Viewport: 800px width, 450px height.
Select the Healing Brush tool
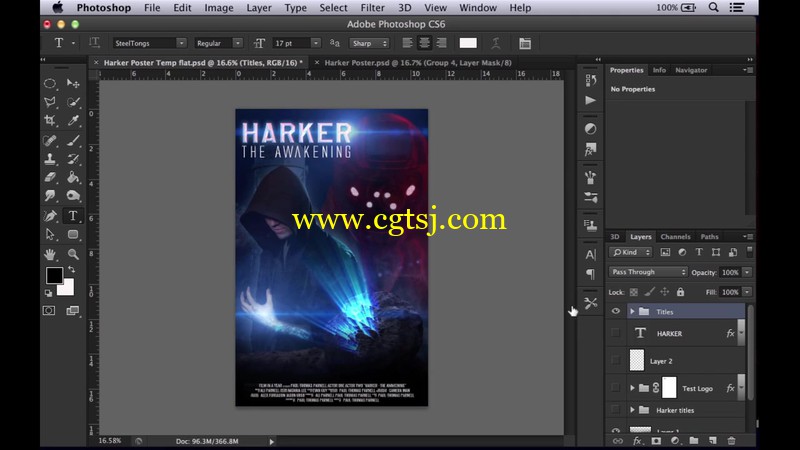coord(50,140)
